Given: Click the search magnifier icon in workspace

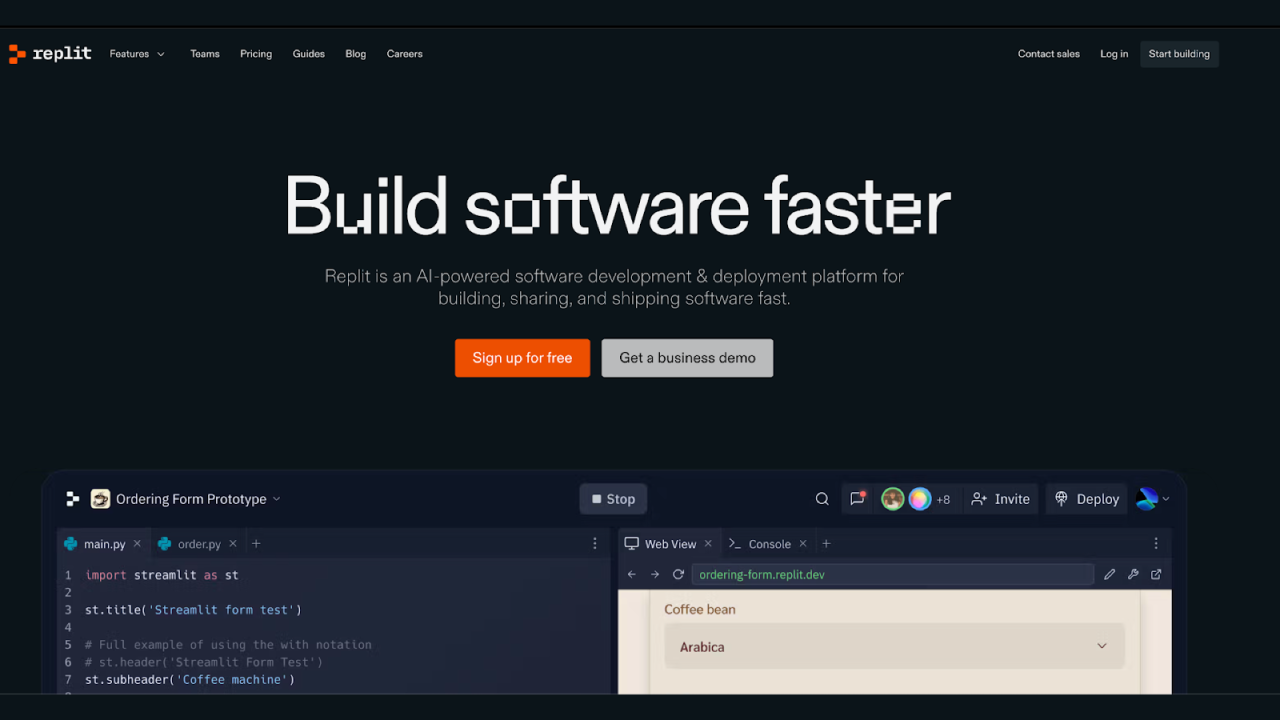Looking at the screenshot, I should [x=822, y=499].
